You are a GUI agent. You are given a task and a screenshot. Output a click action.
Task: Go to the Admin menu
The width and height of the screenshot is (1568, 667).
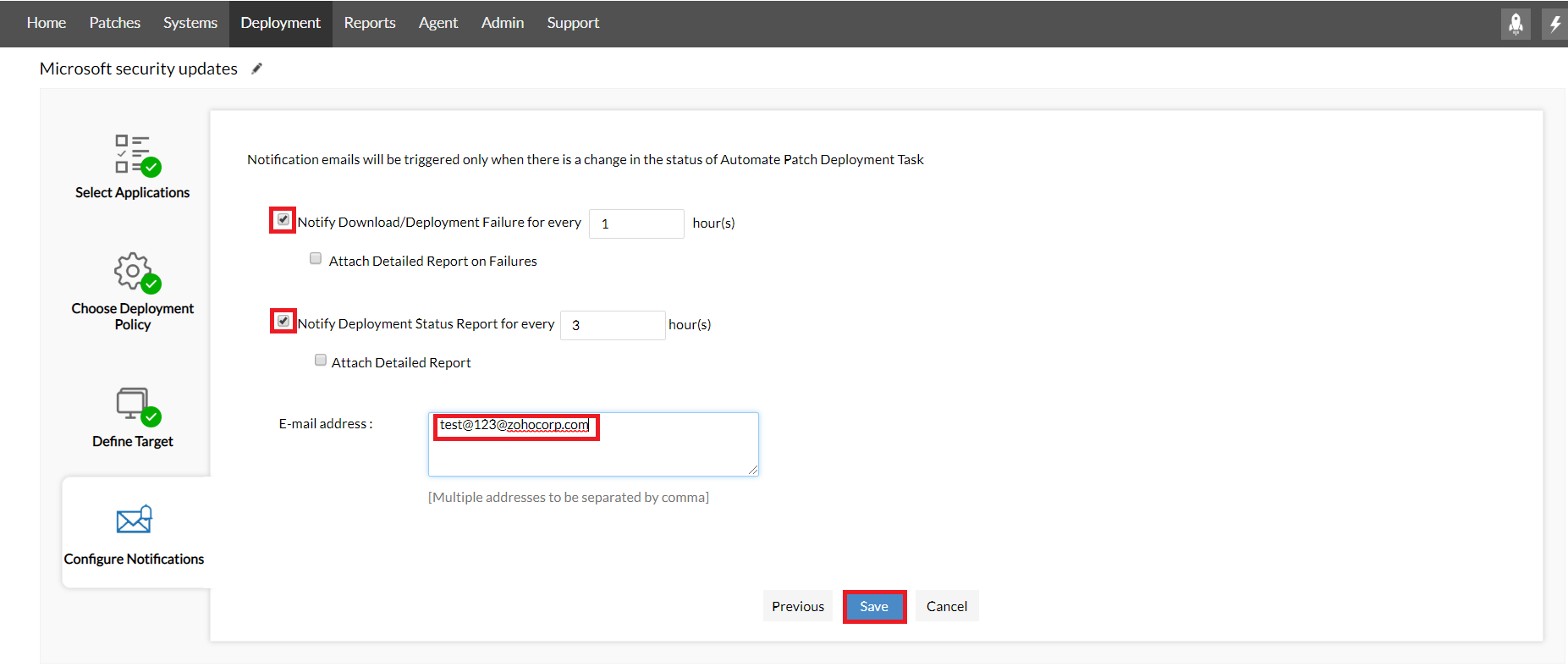[503, 23]
